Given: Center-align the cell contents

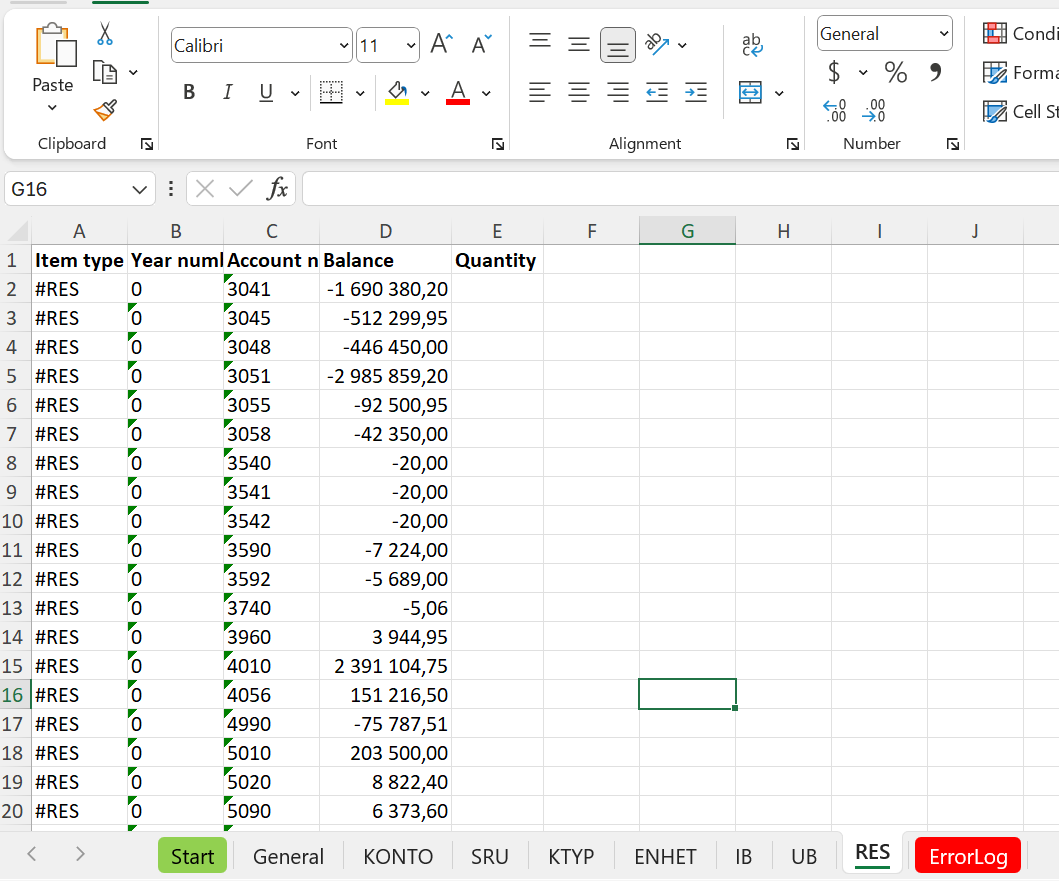Looking at the screenshot, I should 578,92.
